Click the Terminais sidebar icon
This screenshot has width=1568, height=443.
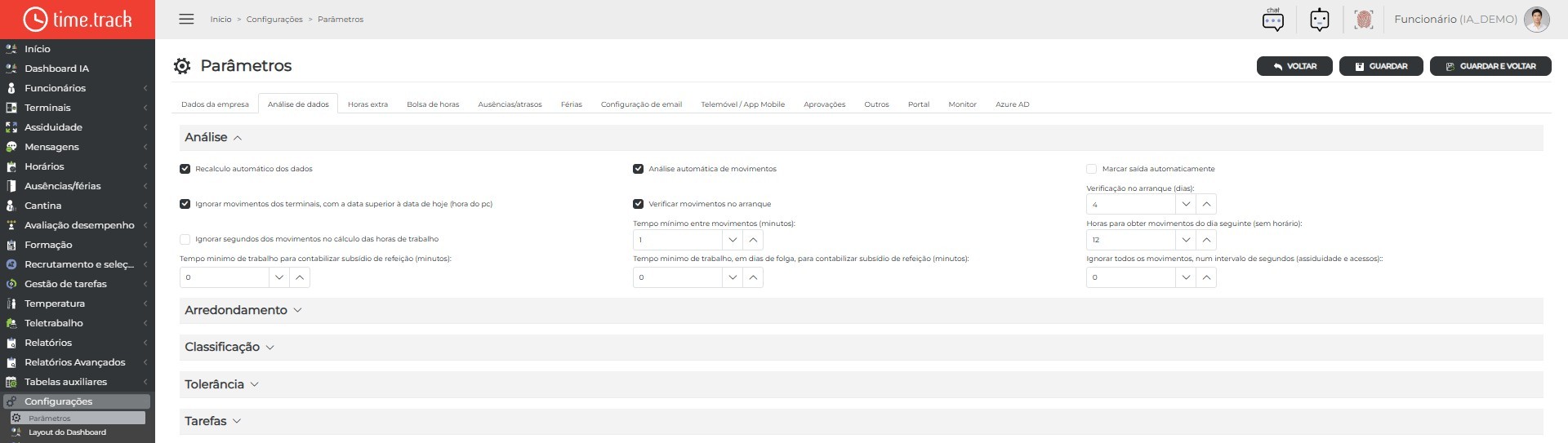pyautogui.click(x=11, y=108)
